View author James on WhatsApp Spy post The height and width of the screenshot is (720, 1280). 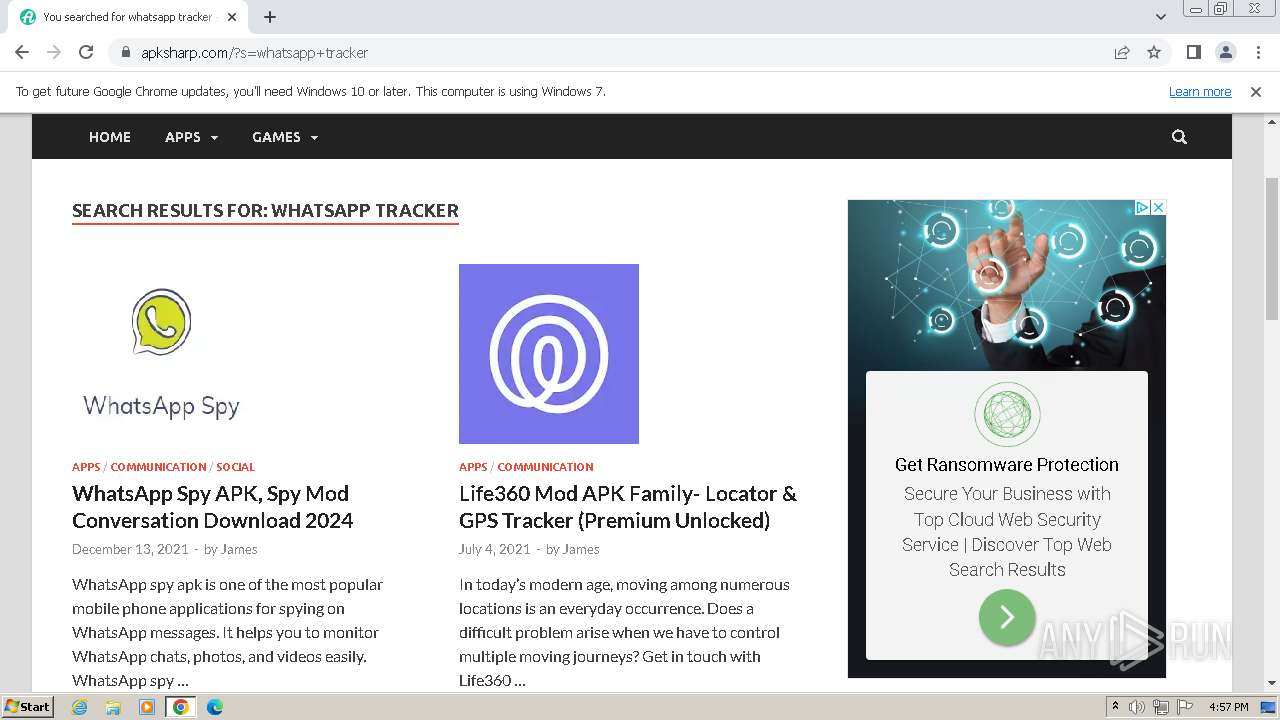point(239,549)
